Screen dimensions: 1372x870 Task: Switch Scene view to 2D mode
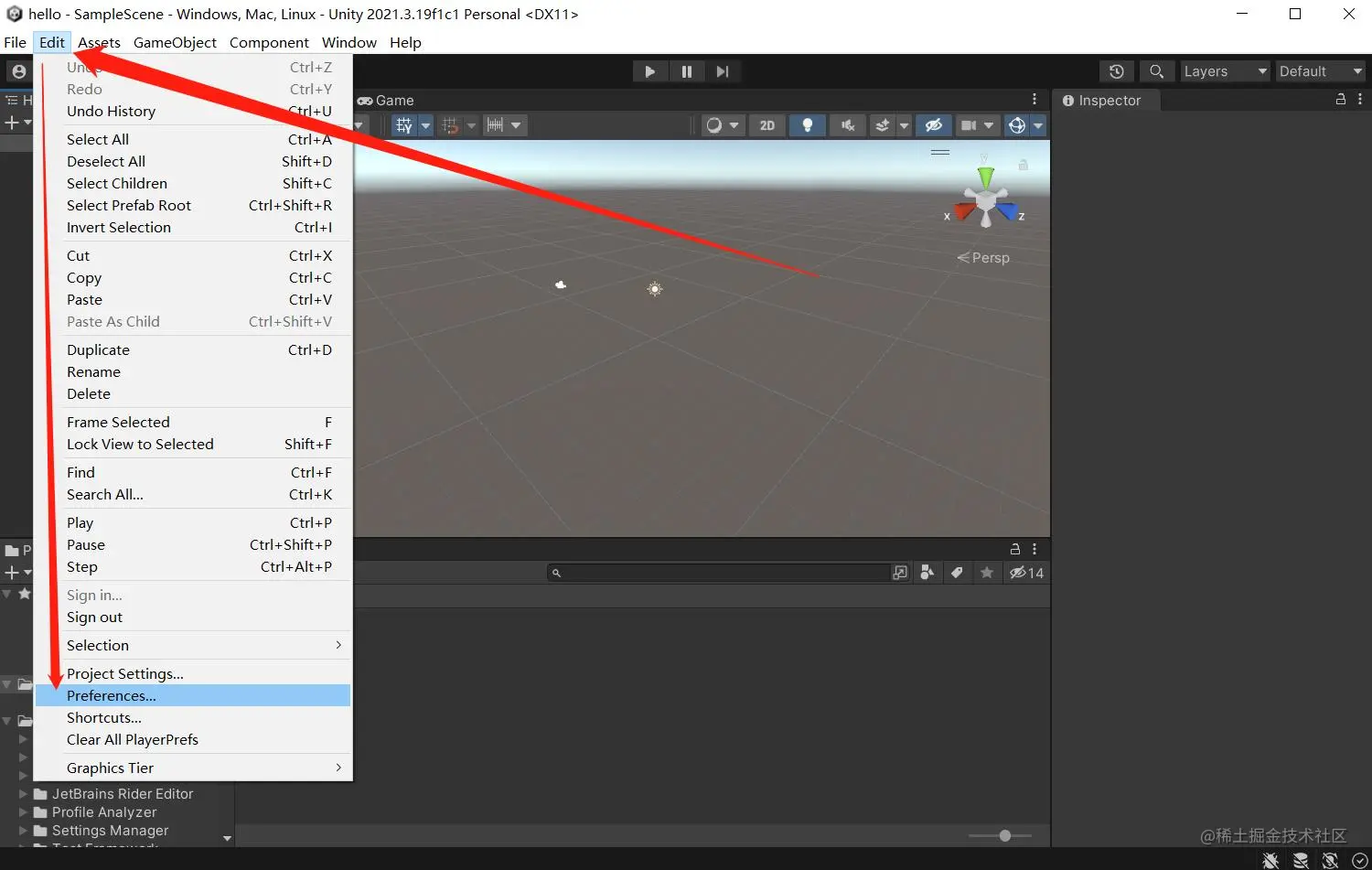[766, 125]
